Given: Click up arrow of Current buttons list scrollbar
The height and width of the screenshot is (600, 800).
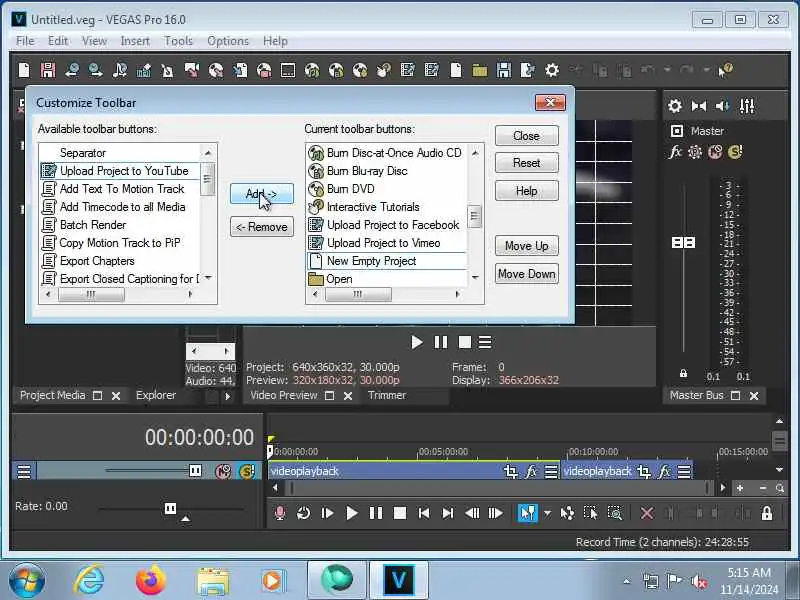Looking at the screenshot, I should pyautogui.click(x=475, y=153).
